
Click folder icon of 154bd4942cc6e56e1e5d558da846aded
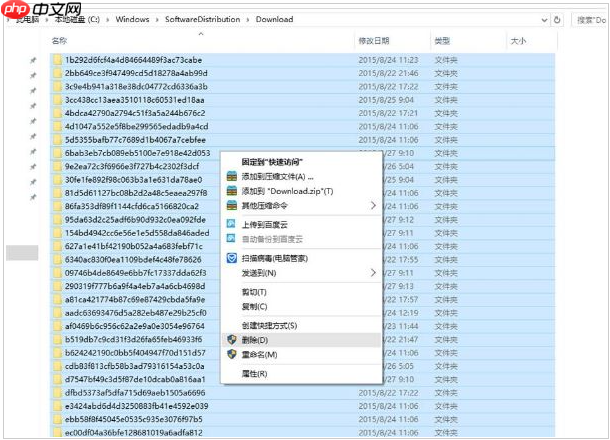57,233
